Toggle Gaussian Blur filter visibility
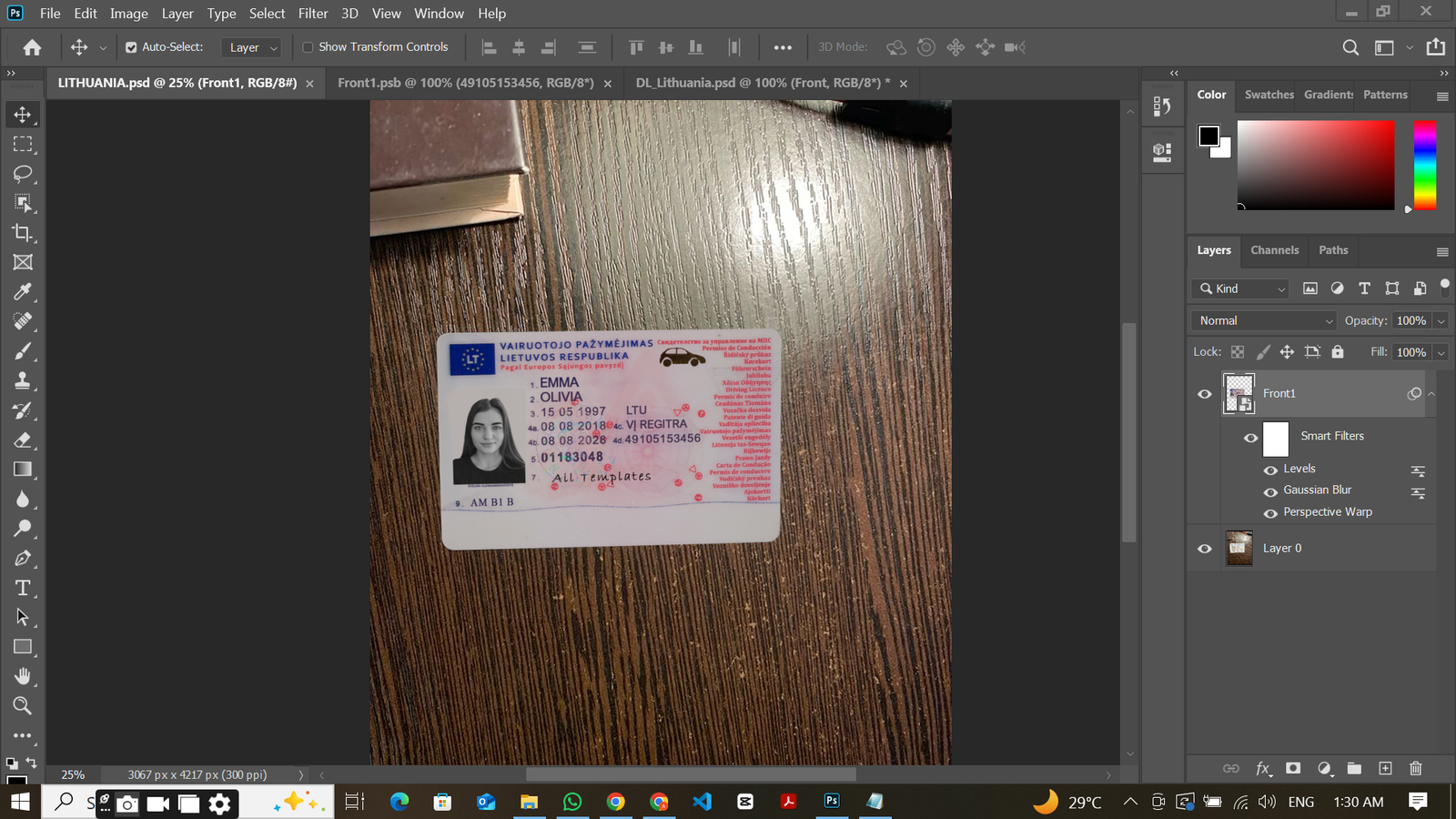 pos(1270,491)
